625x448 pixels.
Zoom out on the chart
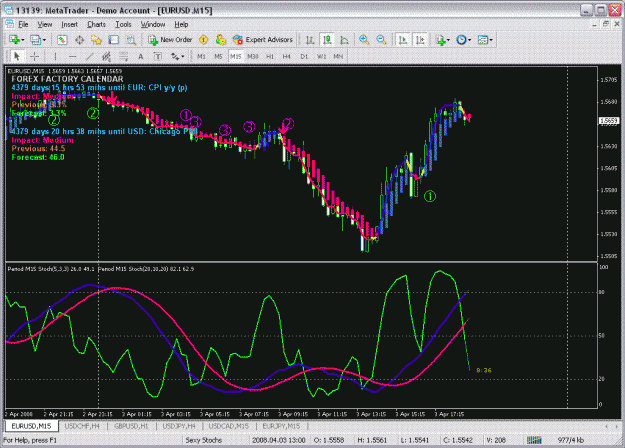tap(381, 40)
